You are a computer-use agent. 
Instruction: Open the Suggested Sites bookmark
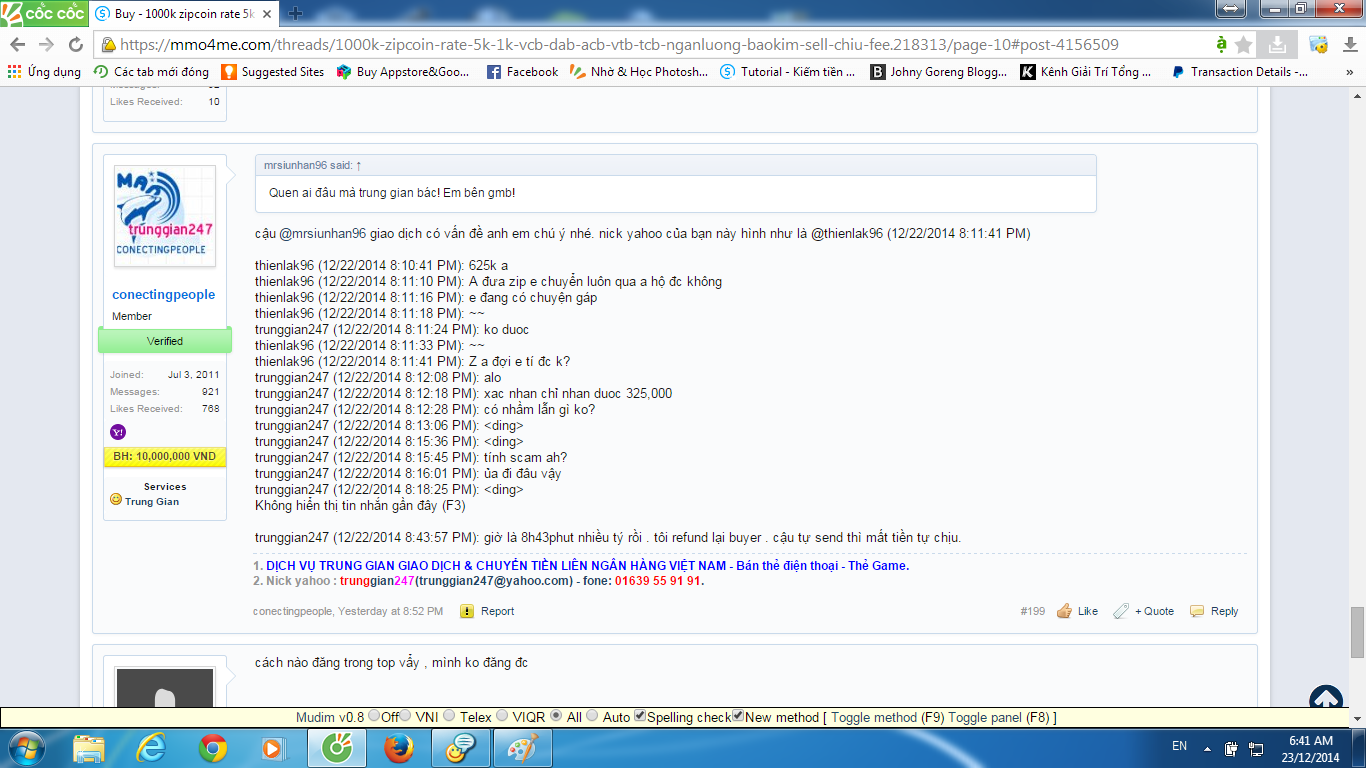(x=273, y=72)
